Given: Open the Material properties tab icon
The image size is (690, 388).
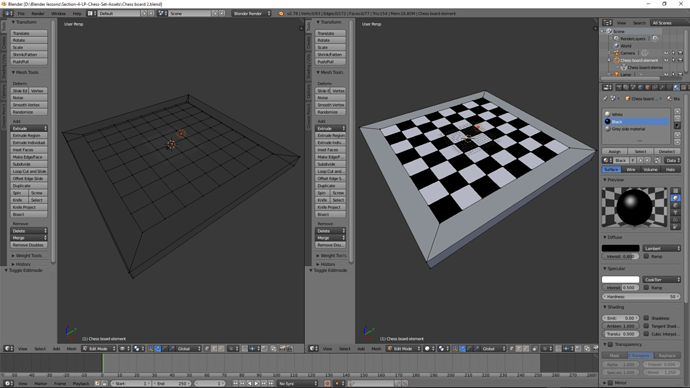Looking at the screenshot, I should coord(676,88).
